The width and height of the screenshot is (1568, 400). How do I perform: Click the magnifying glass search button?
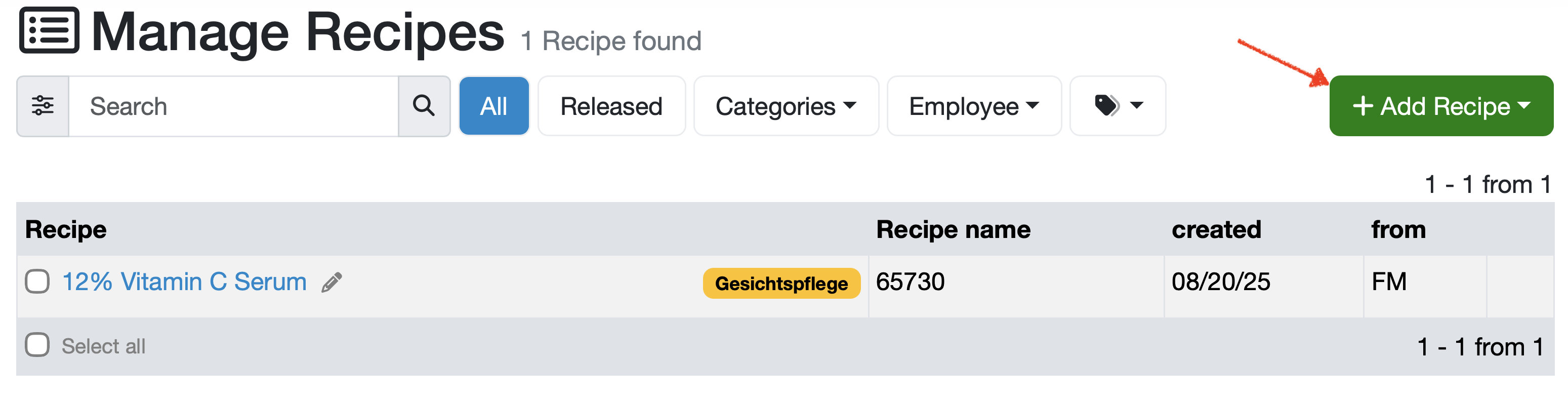tap(424, 106)
